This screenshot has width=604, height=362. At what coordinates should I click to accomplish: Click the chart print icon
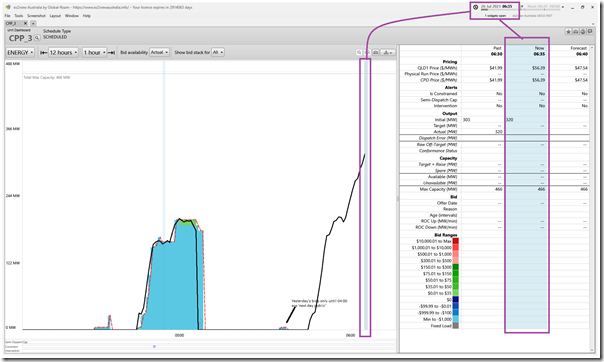[375, 52]
